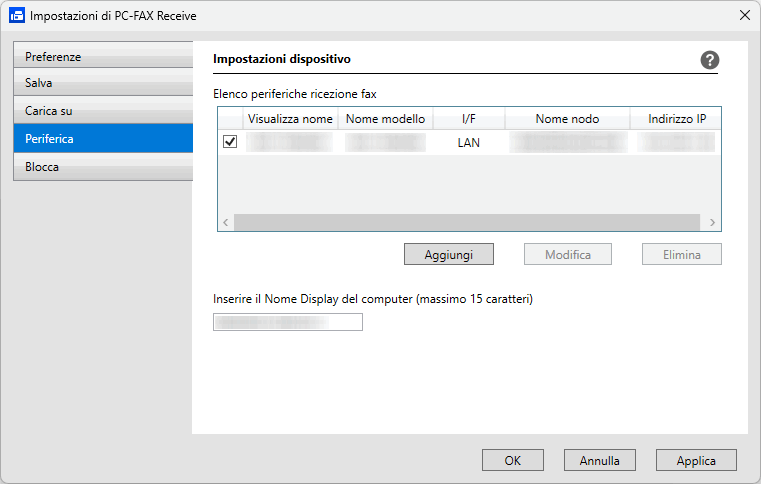The image size is (761, 484).
Task: Click the PC-FAX Receive app icon in title bar
Action: coord(17,15)
